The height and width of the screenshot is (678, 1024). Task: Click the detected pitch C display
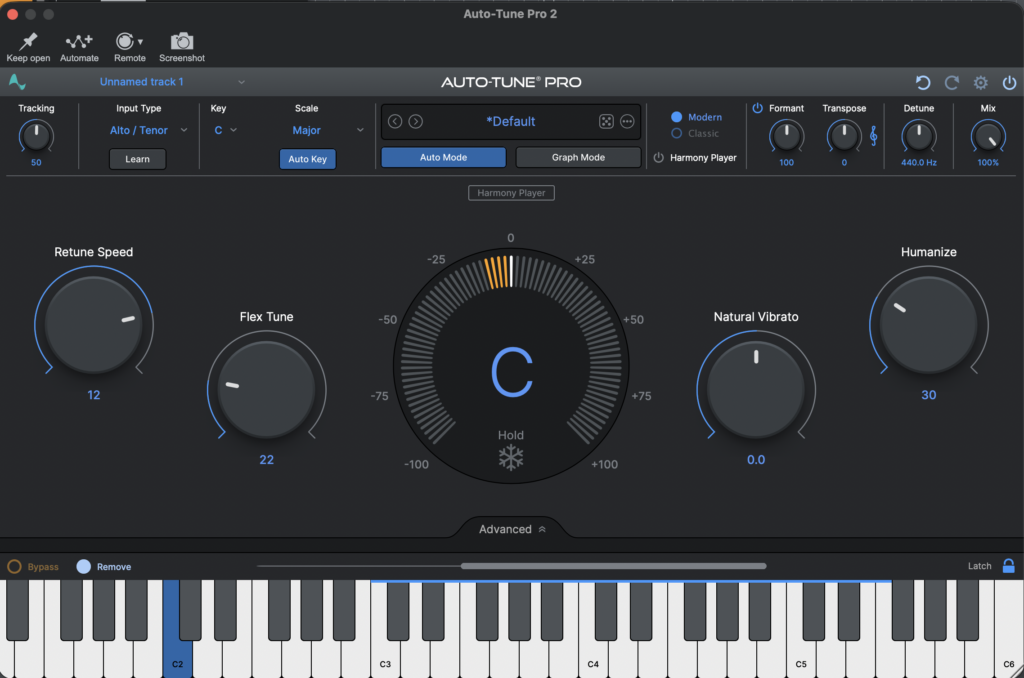[511, 372]
